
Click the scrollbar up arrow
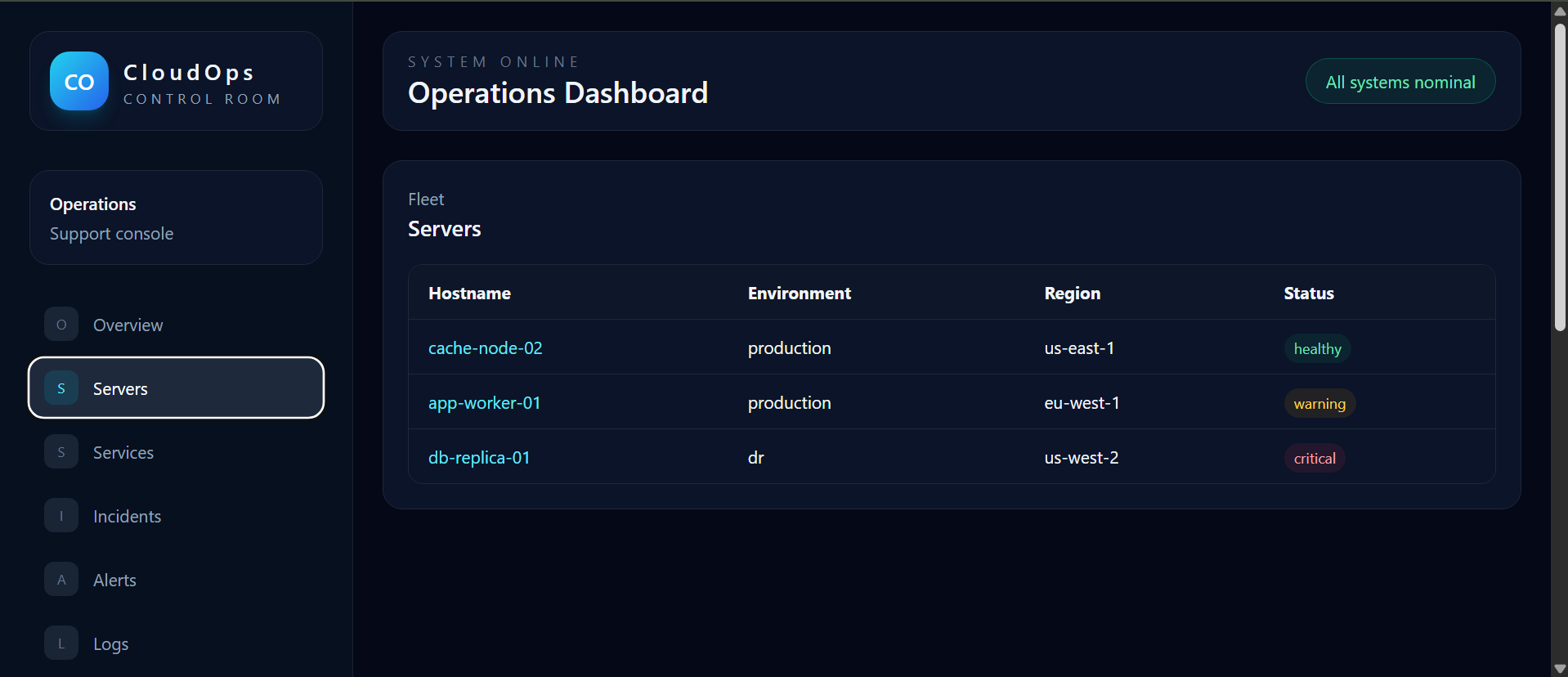click(1560, 11)
